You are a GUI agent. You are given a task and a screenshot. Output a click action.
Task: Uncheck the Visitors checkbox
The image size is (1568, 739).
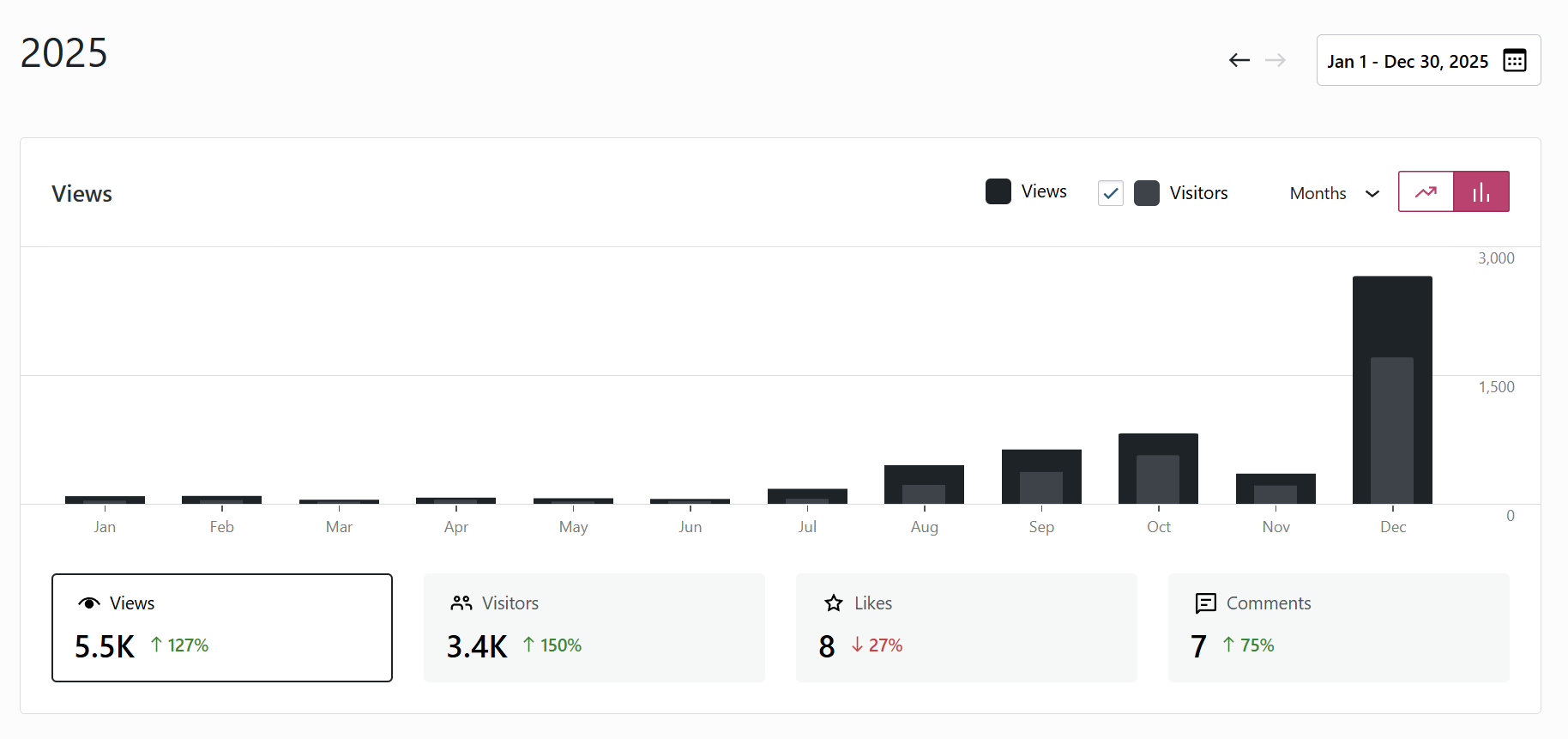1111,193
